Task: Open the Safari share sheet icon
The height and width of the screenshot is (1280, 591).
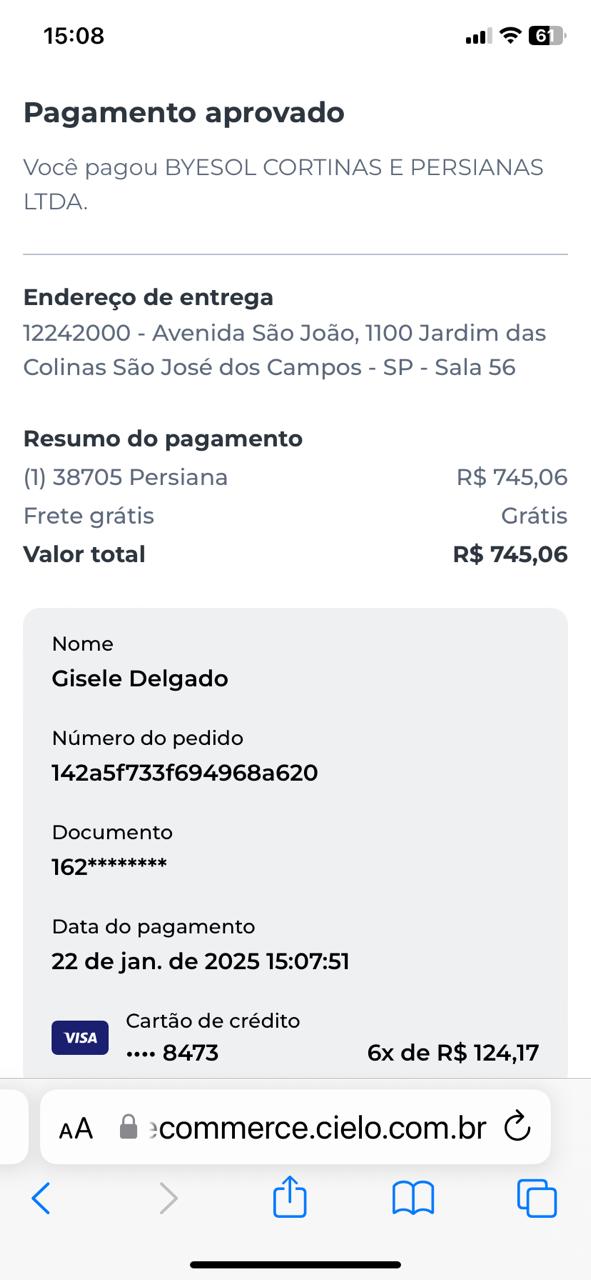Action: pos(290,1196)
